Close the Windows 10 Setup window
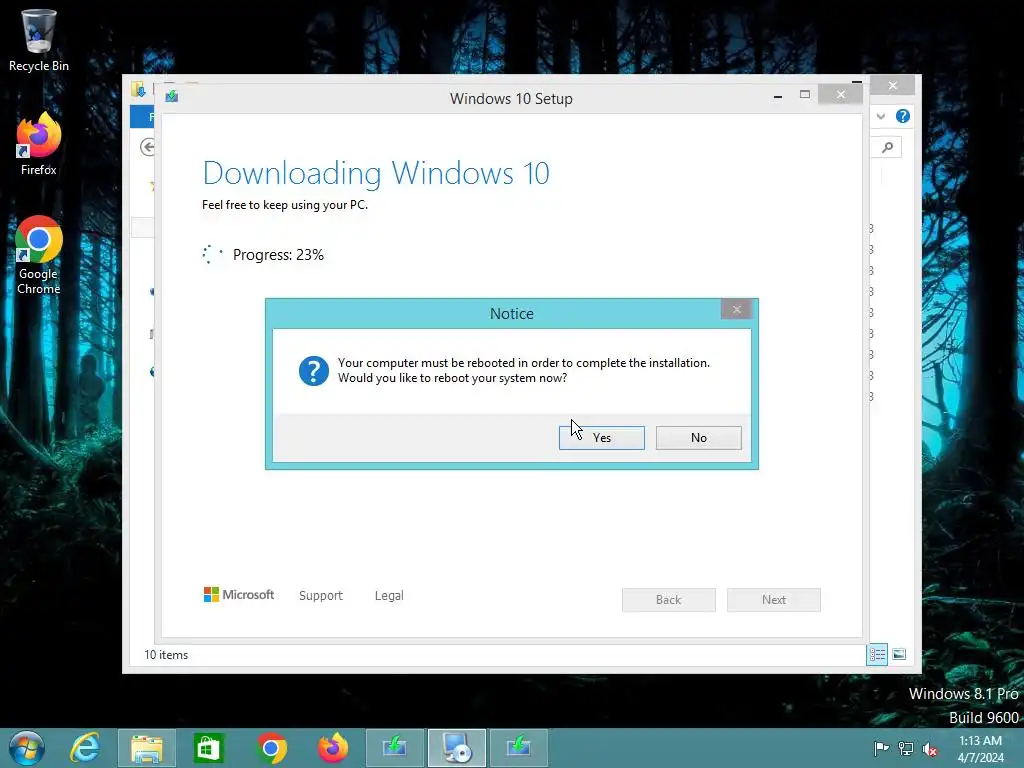The width and height of the screenshot is (1024, 768). [x=840, y=95]
